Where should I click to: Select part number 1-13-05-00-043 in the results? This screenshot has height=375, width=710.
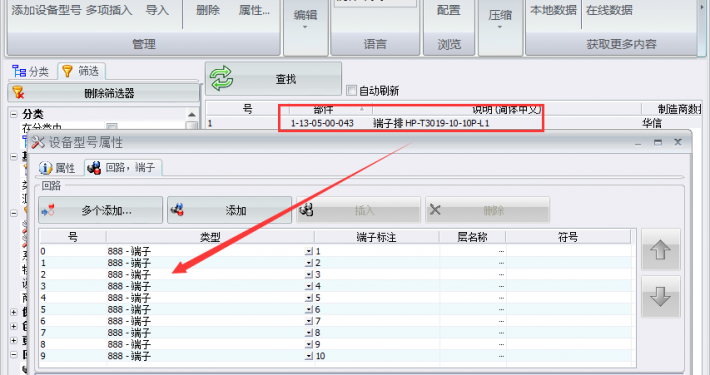click(322, 123)
